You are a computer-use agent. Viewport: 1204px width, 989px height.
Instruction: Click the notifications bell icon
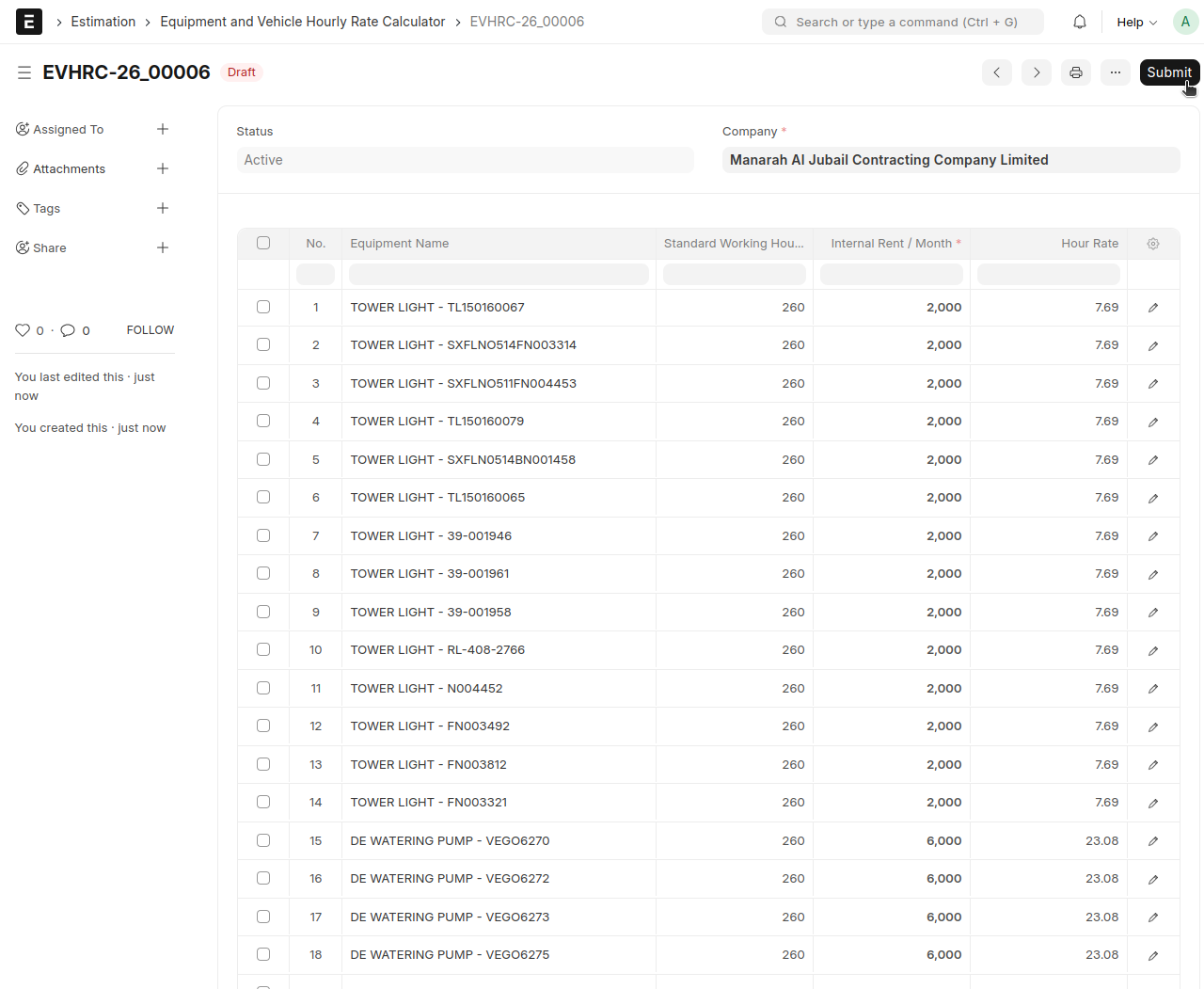point(1080,22)
